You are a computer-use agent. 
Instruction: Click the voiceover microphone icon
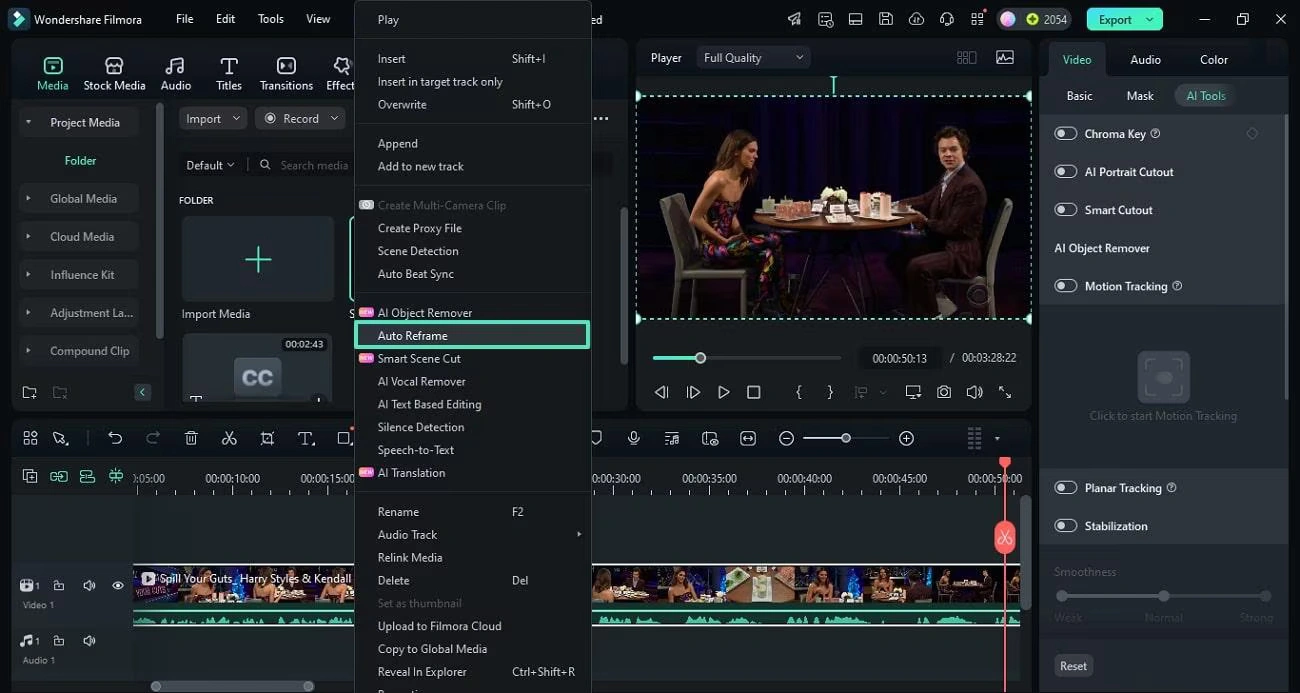tap(633, 438)
